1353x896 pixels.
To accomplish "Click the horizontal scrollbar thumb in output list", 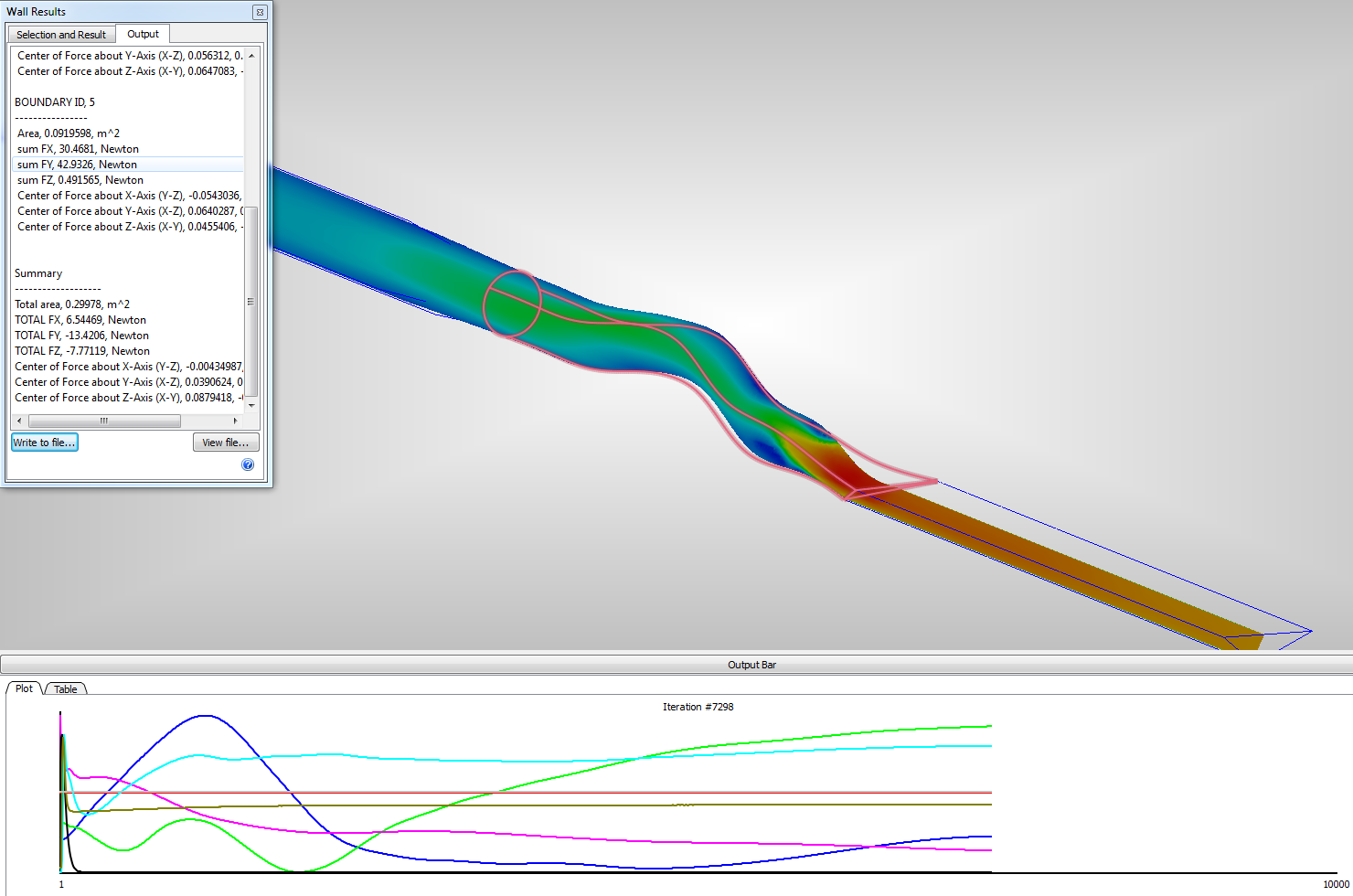I will (x=104, y=421).
